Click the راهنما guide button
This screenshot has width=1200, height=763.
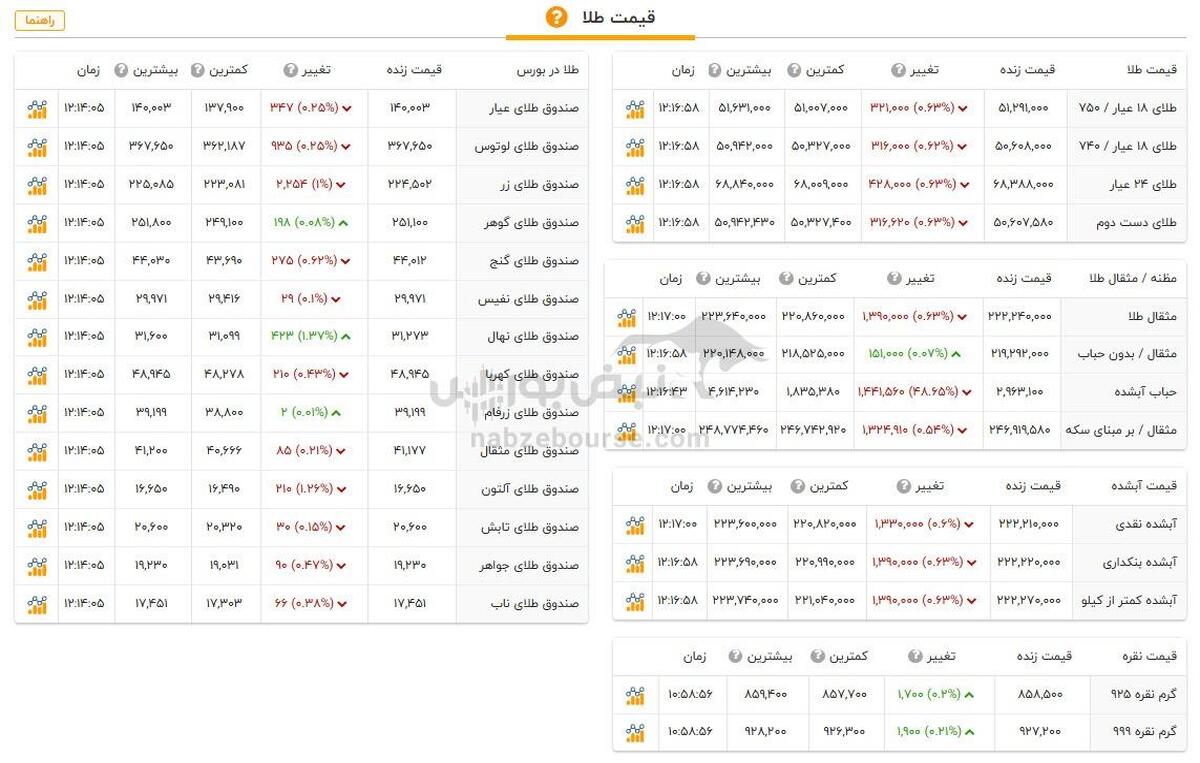pyautogui.click(x=40, y=20)
